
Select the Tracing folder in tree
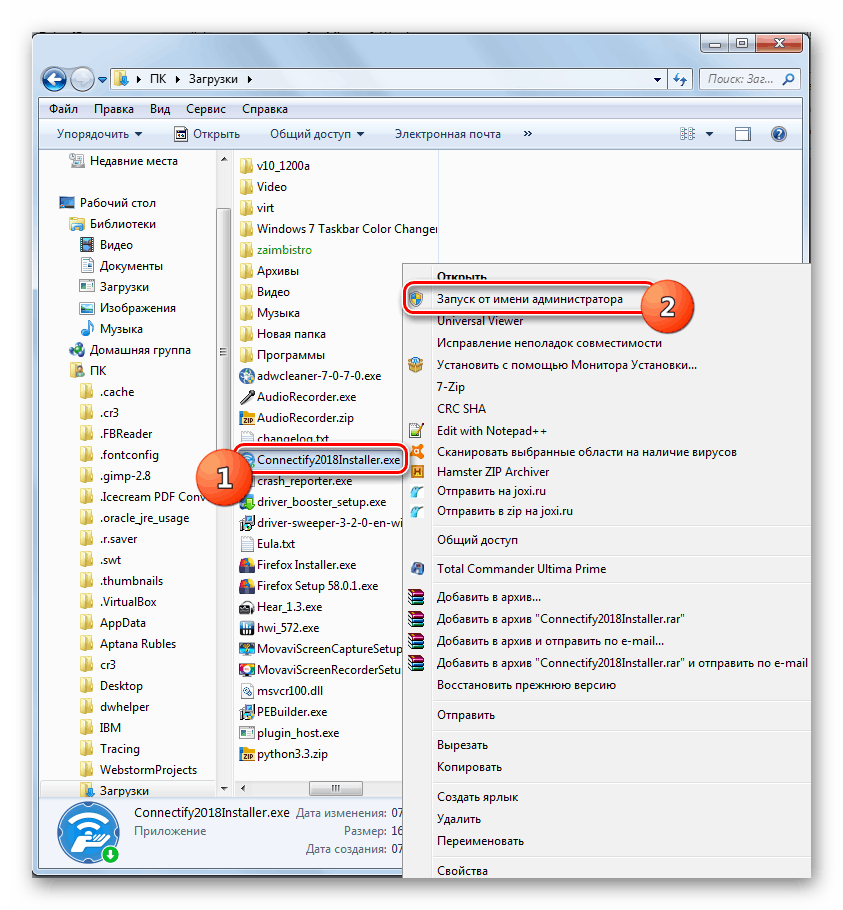click(120, 749)
